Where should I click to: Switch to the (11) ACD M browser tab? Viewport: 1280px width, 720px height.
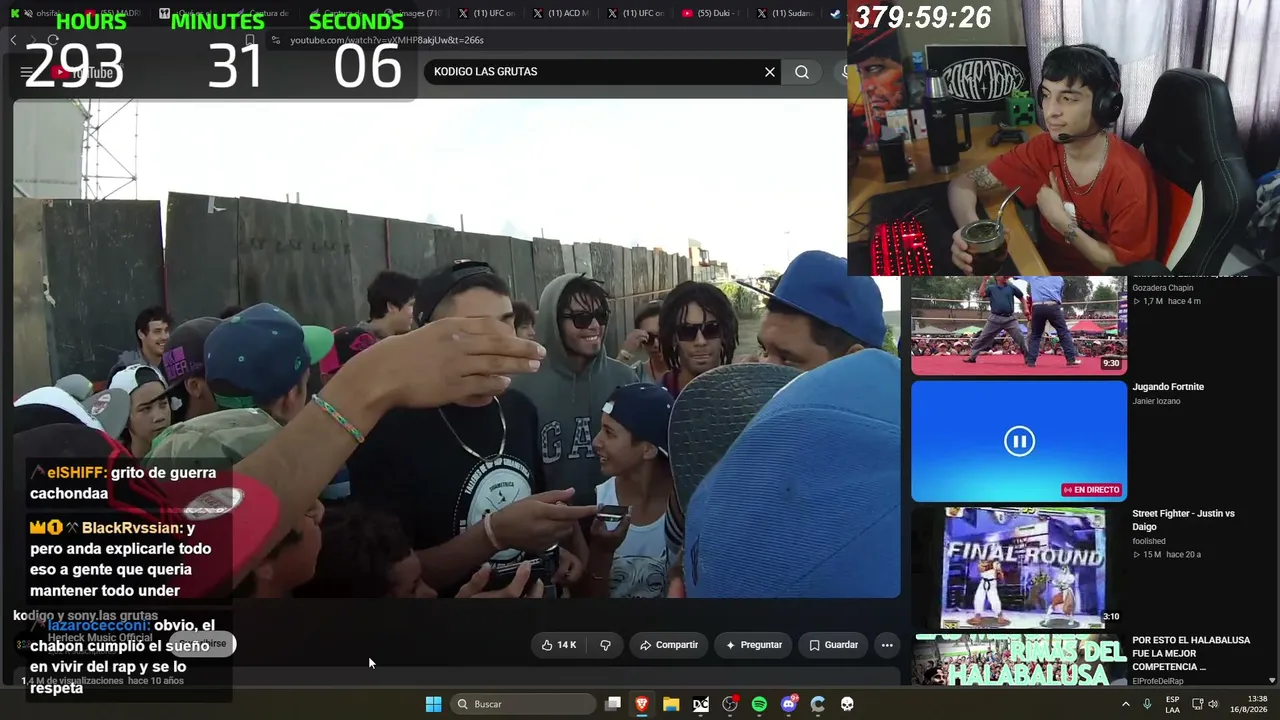(562, 13)
